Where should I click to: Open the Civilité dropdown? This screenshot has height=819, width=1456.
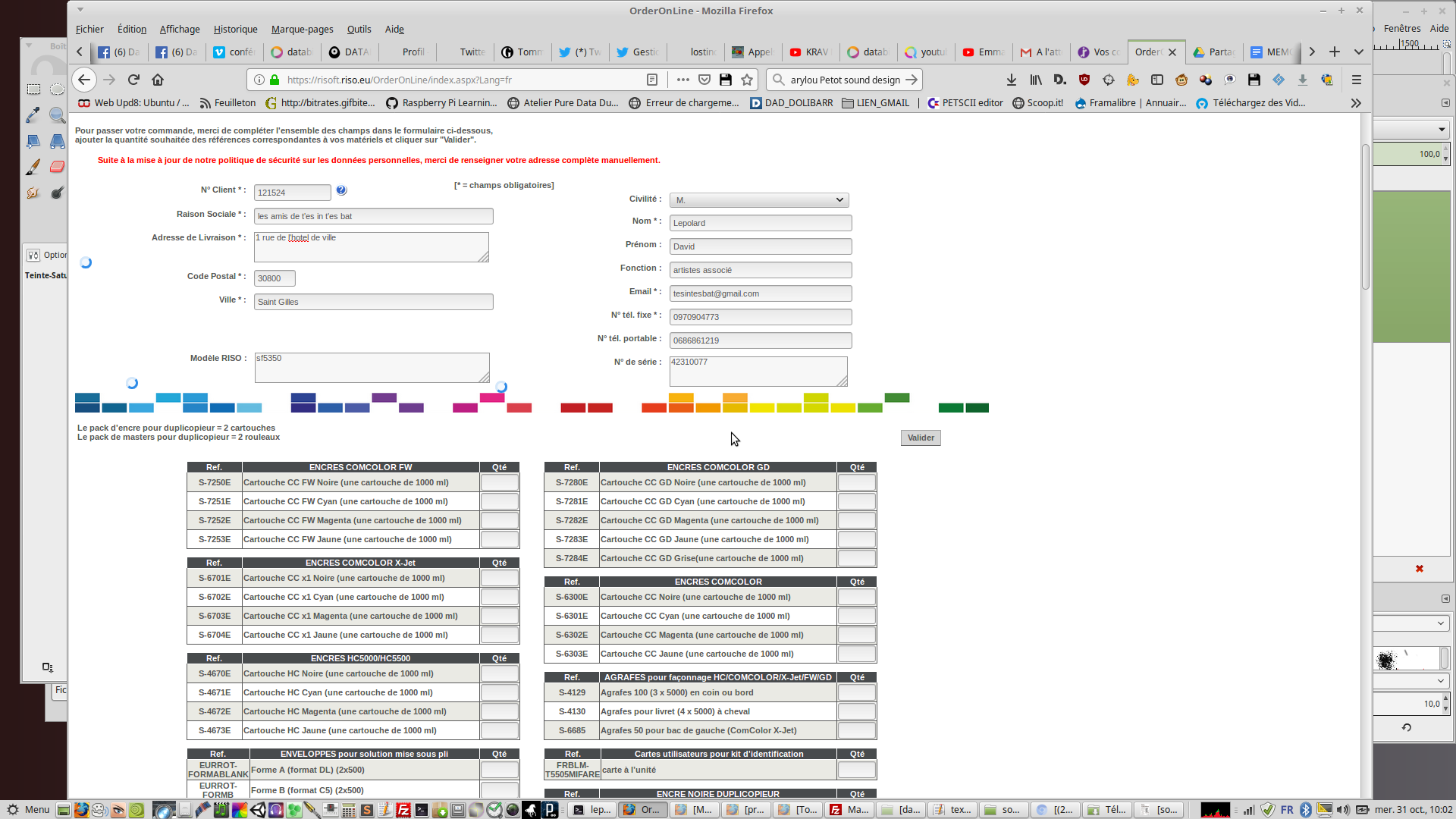(758, 200)
